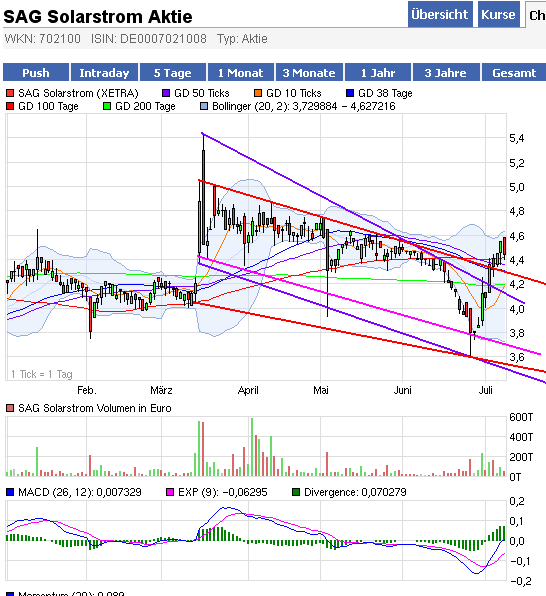
Task: Set chart range to 3 Jahre
Action: [446, 72]
